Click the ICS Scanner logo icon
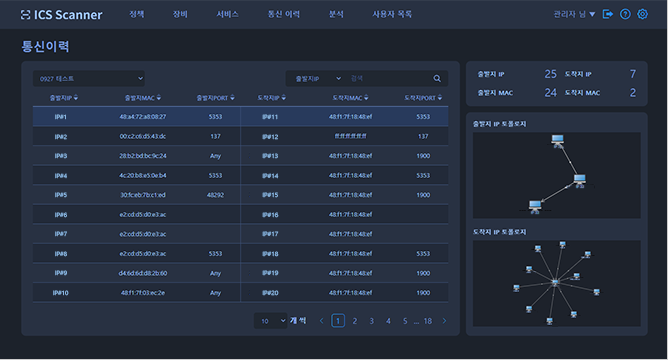 25,15
